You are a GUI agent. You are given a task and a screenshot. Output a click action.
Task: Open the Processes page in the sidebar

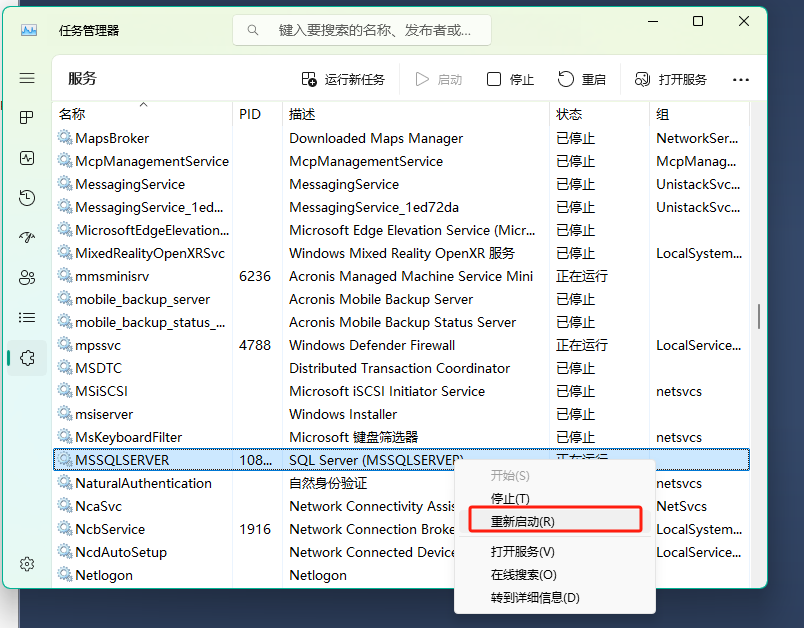[x=26, y=117]
